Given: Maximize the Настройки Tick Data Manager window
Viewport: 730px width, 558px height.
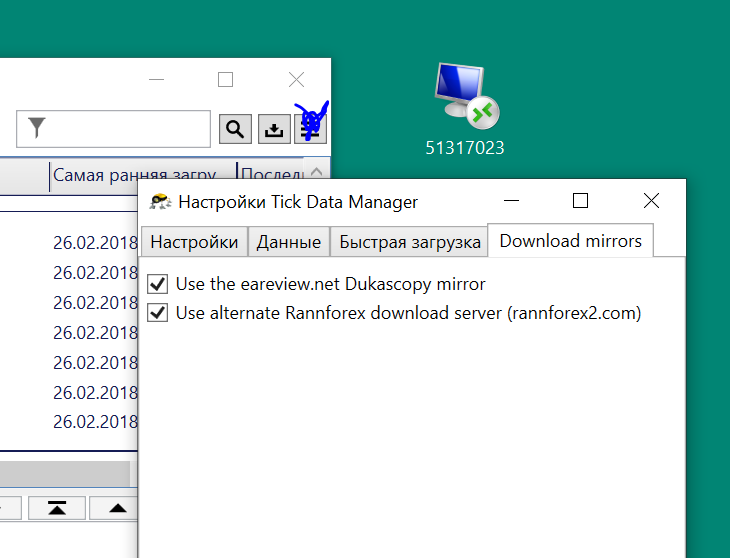Looking at the screenshot, I should (580, 201).
